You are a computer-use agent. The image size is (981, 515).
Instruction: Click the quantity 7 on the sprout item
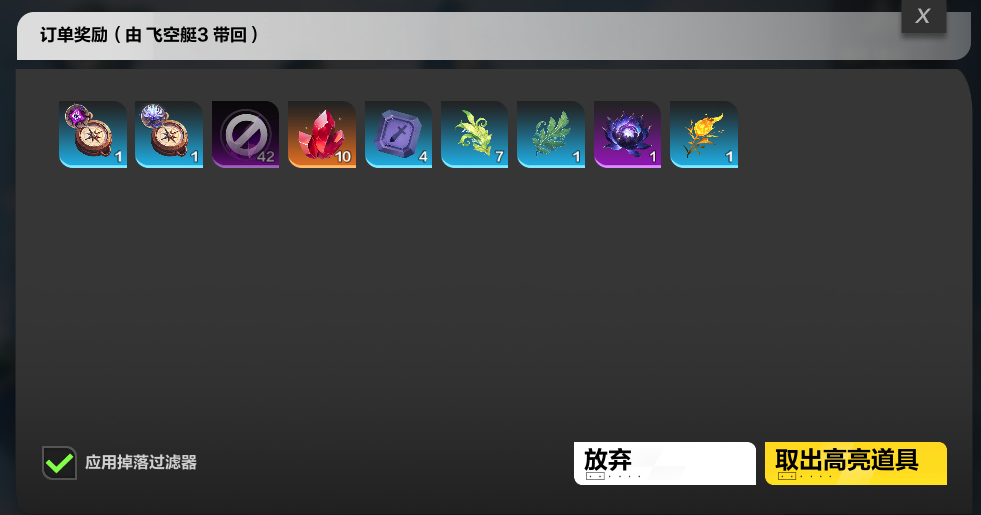pos(499,156)
